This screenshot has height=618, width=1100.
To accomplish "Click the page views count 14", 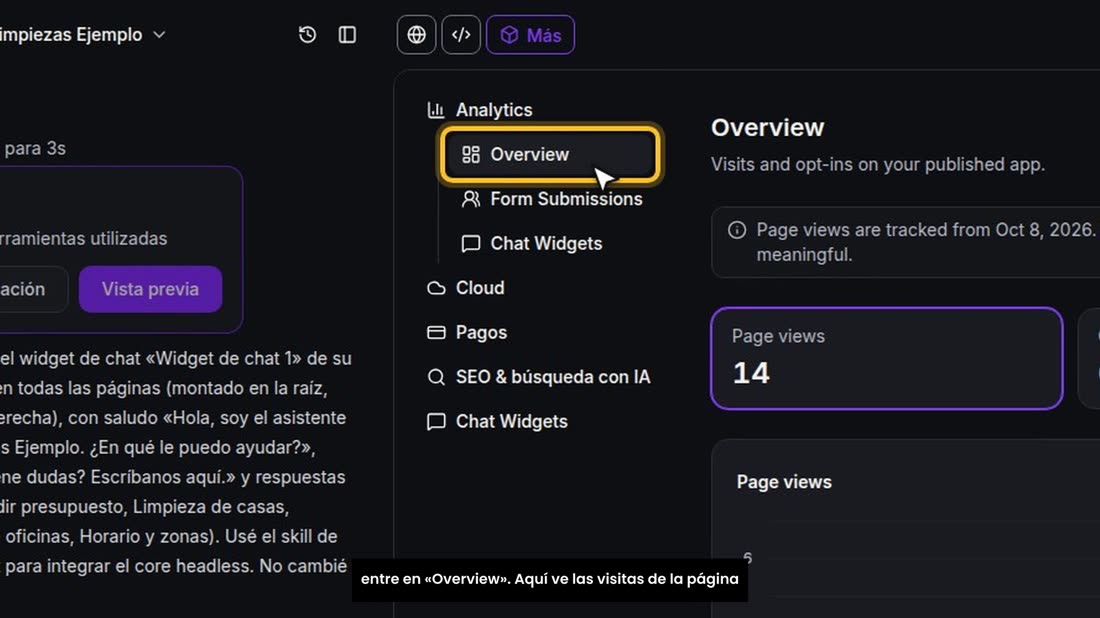I will click(x=751, y=373).
